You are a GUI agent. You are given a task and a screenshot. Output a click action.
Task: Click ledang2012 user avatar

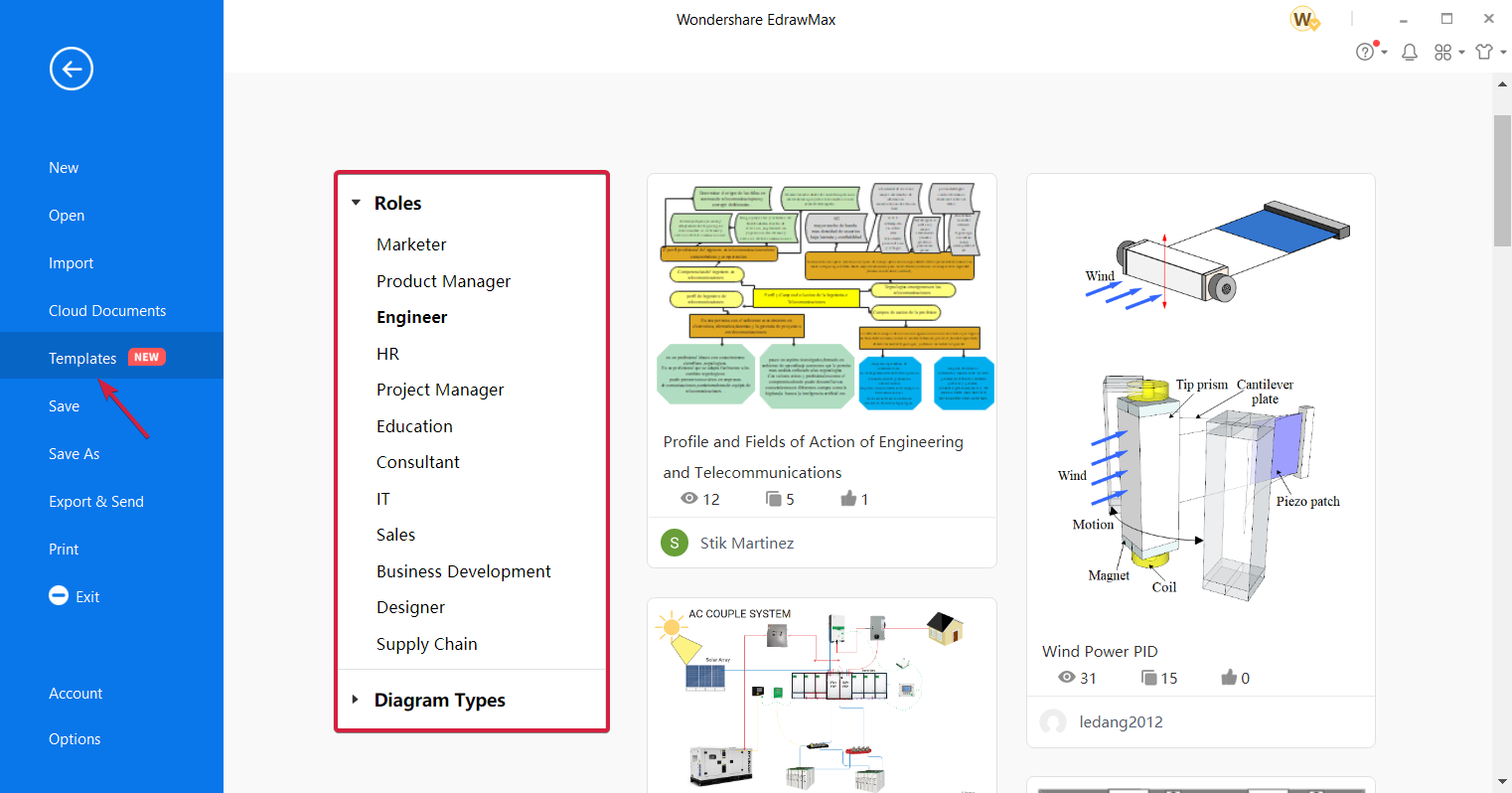pyautogui.click(x=1053, y=721)
